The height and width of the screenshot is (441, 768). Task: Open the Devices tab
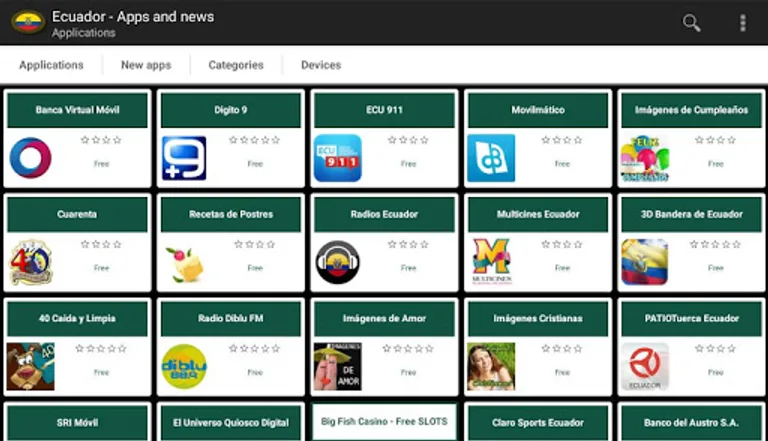321,65
